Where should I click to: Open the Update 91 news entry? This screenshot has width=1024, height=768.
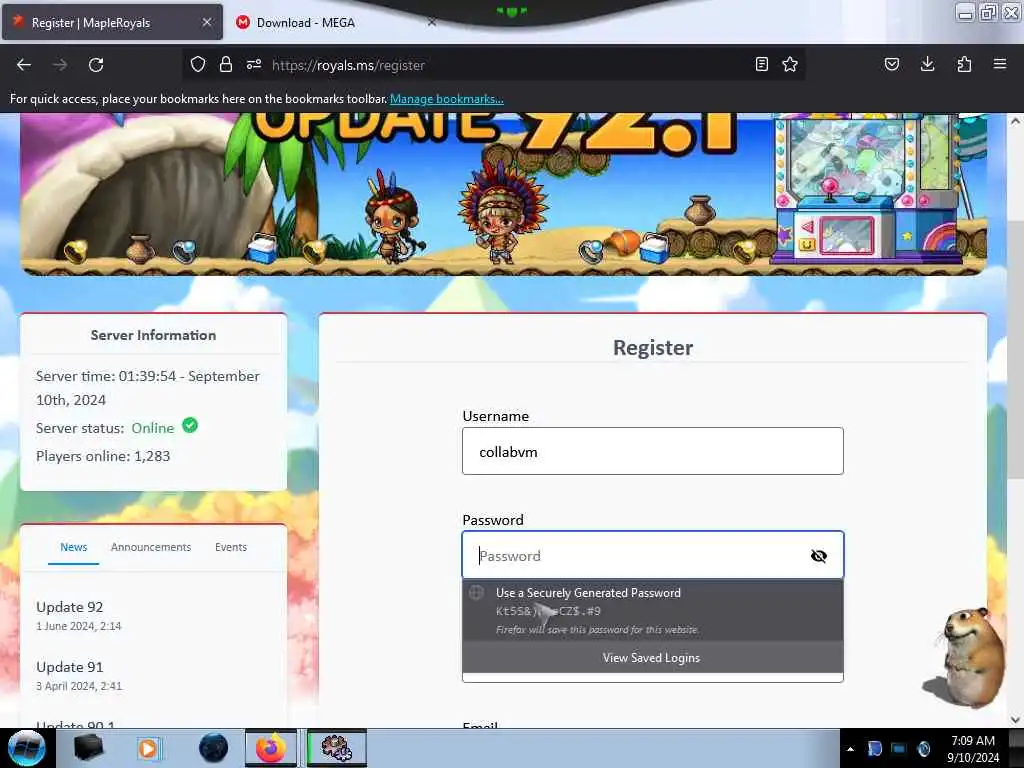[x=70, y=667]
